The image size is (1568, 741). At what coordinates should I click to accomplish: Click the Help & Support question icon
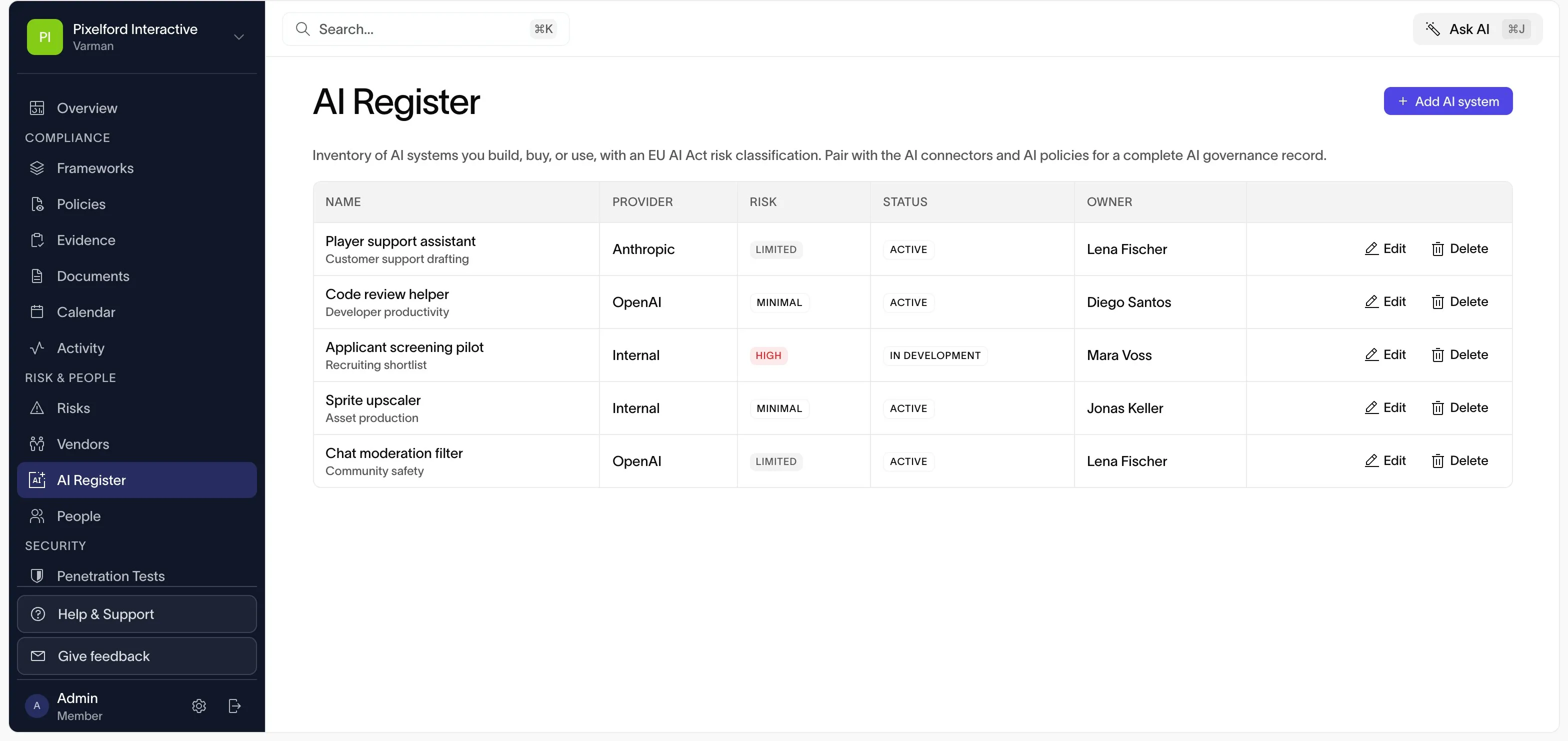pos(38,613)
